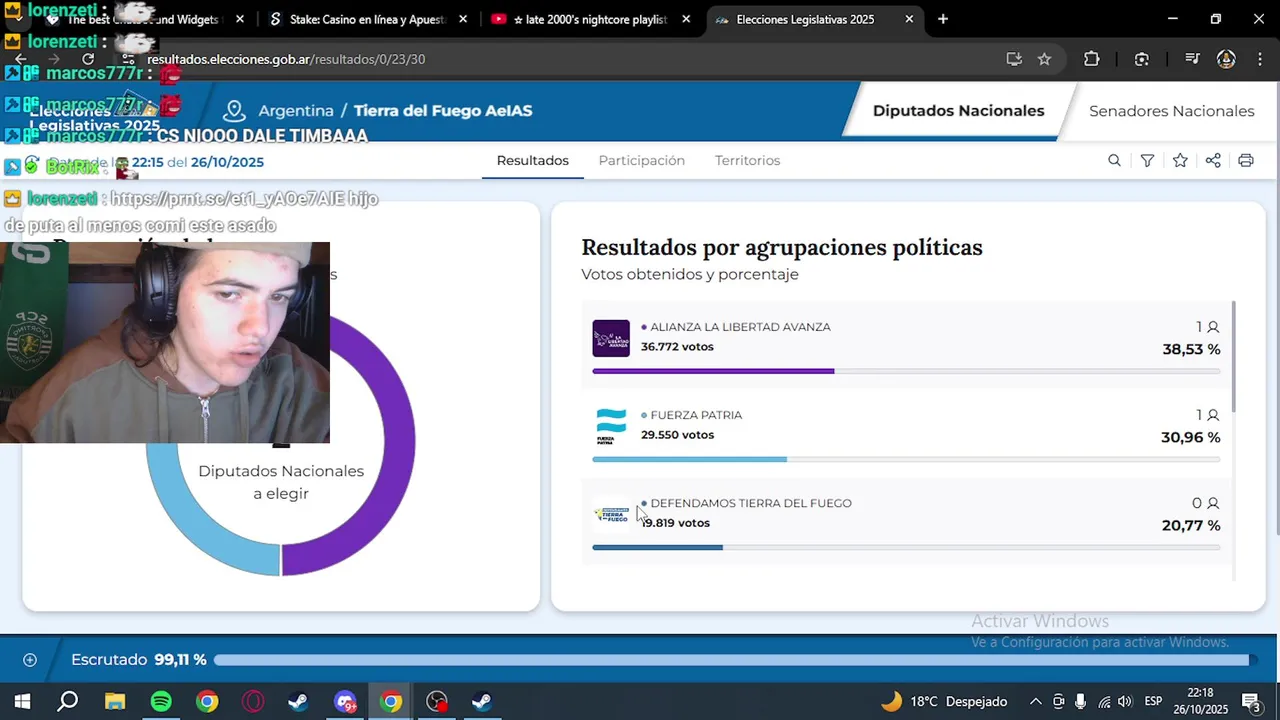The width and height of the screenshot is (1280, 720).
Task: Click Alianza La Libertad Avanza purple vote bar
Action: (713, 371)
